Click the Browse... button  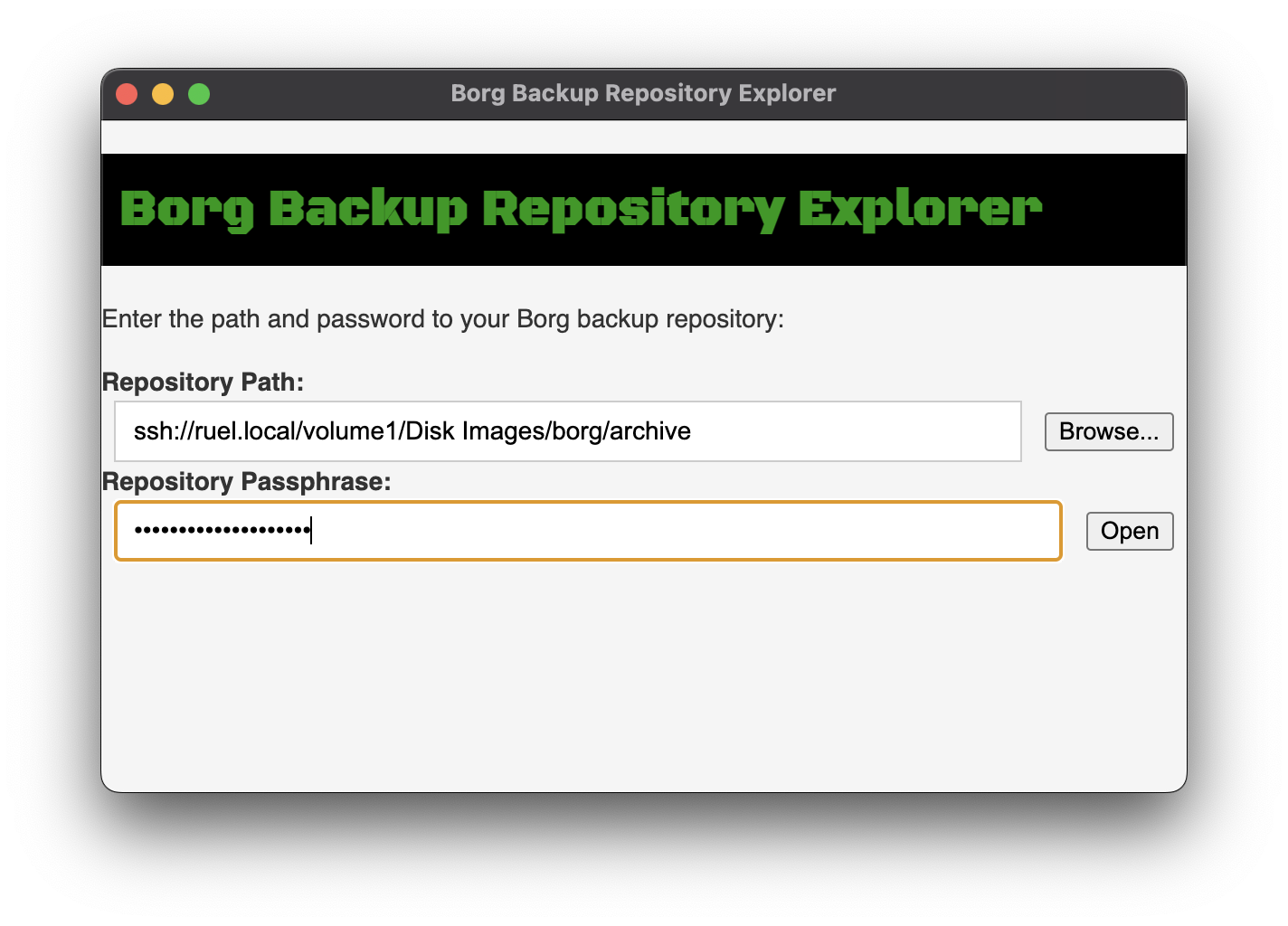tap(1109, 432)
